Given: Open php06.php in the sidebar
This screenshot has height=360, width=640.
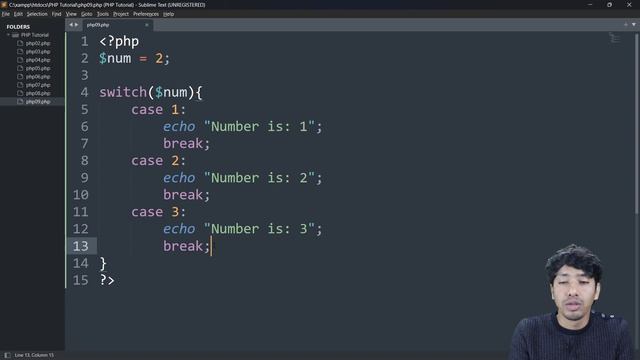Looking at the screenshot, I should 38,77.
